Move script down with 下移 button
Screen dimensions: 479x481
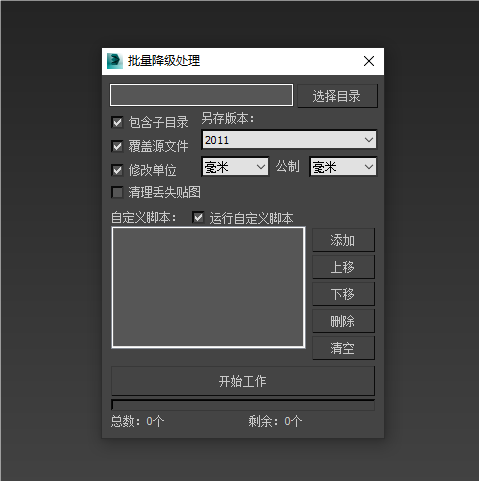tap(343, 294)
